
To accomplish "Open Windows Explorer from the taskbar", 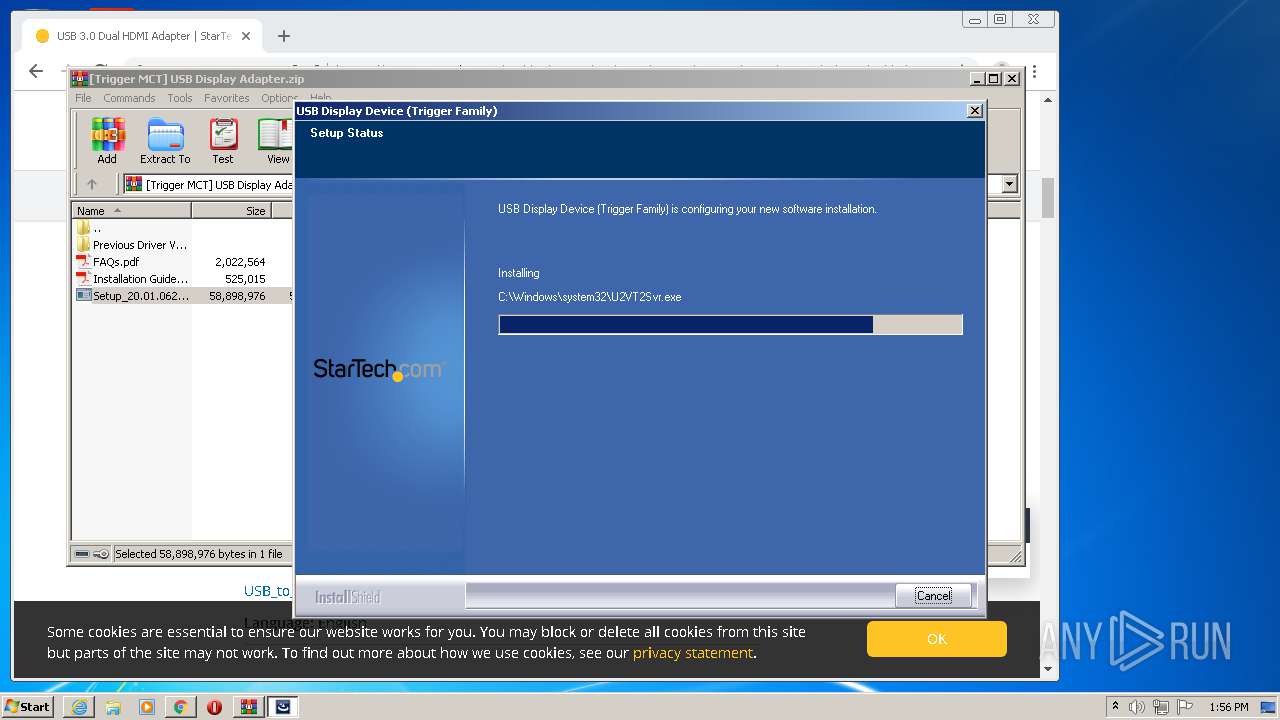I will click(113, 707).
